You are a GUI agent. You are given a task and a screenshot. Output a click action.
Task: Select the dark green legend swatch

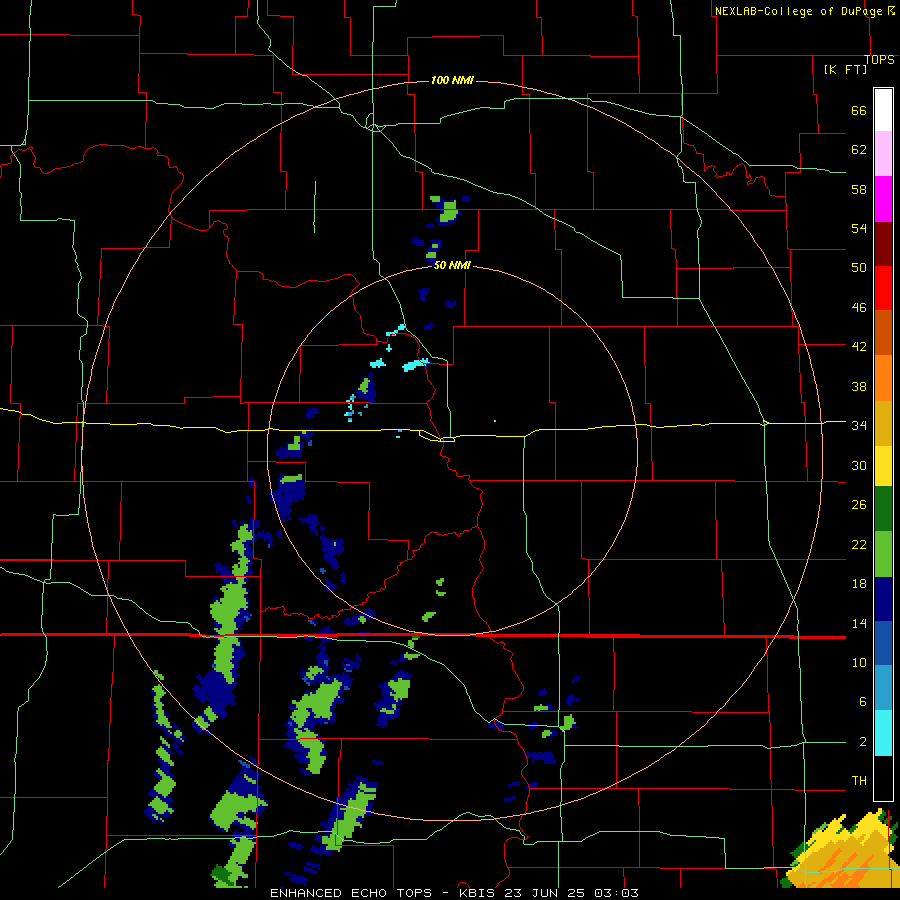point(883,509)
